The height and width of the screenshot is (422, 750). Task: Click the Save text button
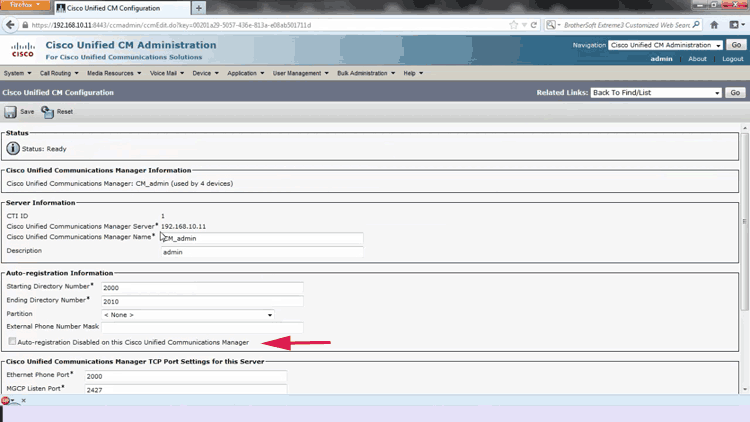coord(27,111)
